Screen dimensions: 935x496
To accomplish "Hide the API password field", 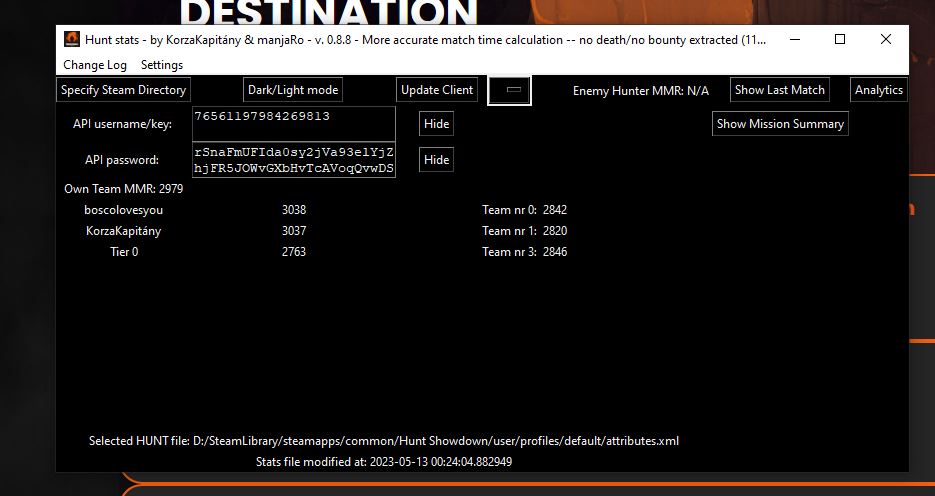I will pos(436,160).
